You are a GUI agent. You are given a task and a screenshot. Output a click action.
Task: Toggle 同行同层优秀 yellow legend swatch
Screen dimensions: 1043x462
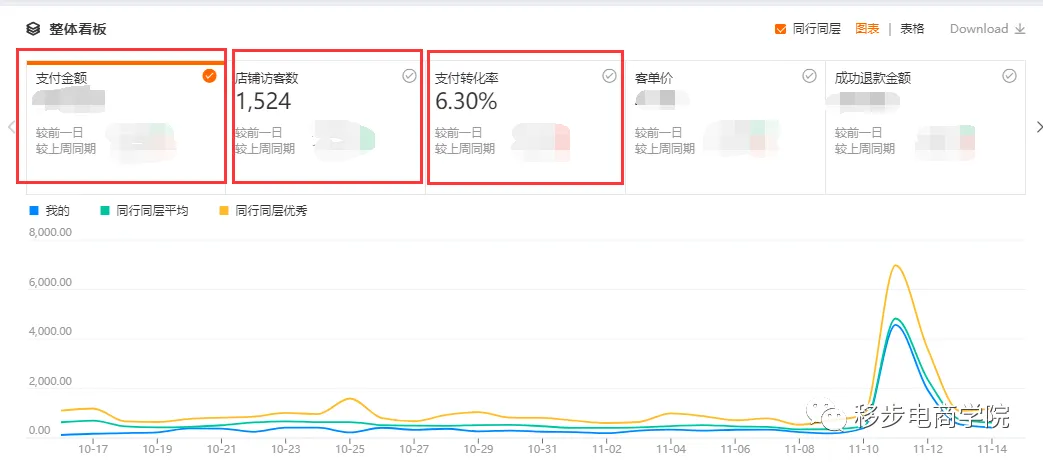tap(224, 211)
